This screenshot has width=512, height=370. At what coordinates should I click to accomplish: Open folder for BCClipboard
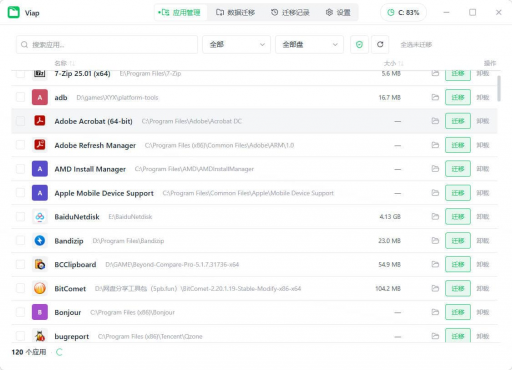(435, 264)
